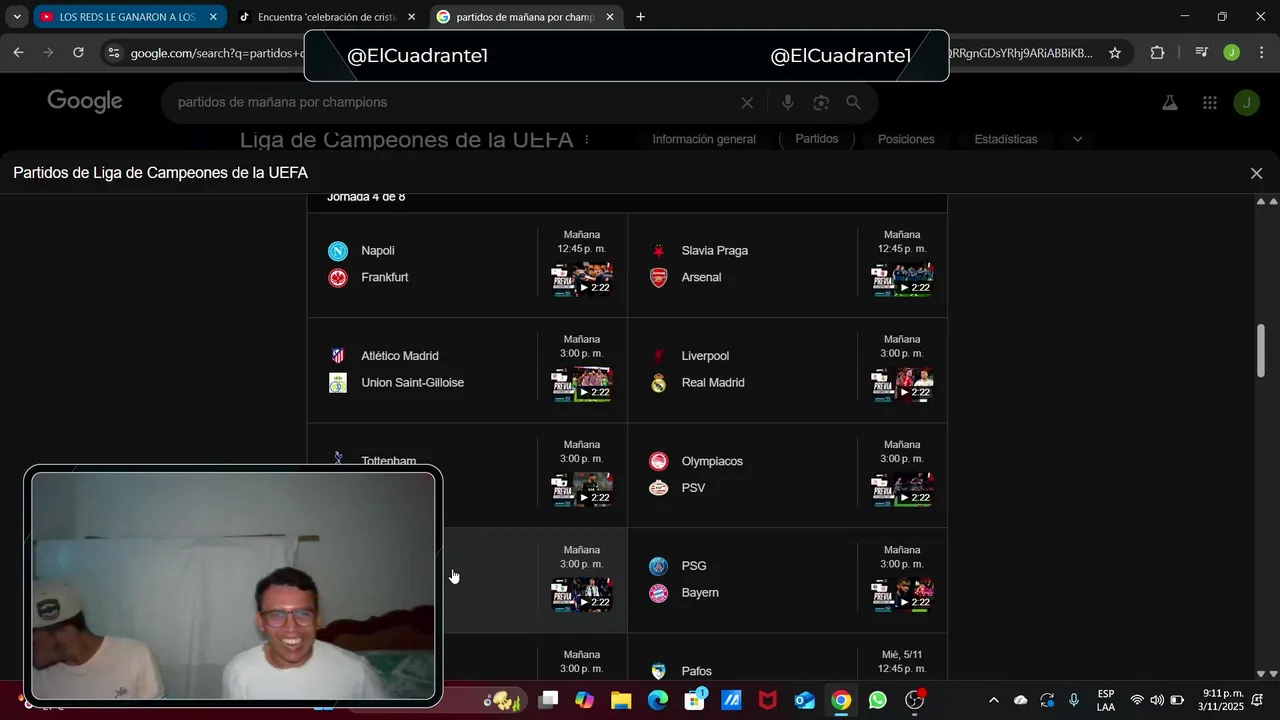The height and width of the screenshot is (720, 1280).
Task: Click the scrollbar down arrow of matches panel
Action: click(x=1260, y=674)
